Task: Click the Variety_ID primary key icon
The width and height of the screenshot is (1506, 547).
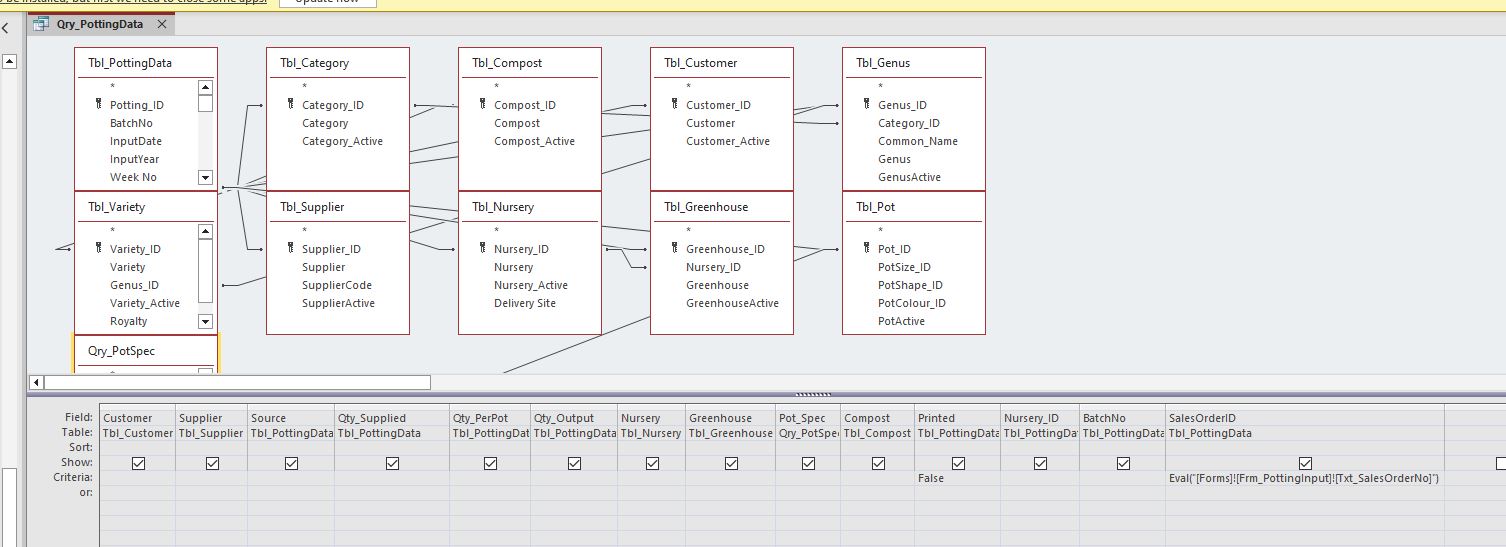Action: 99,248
